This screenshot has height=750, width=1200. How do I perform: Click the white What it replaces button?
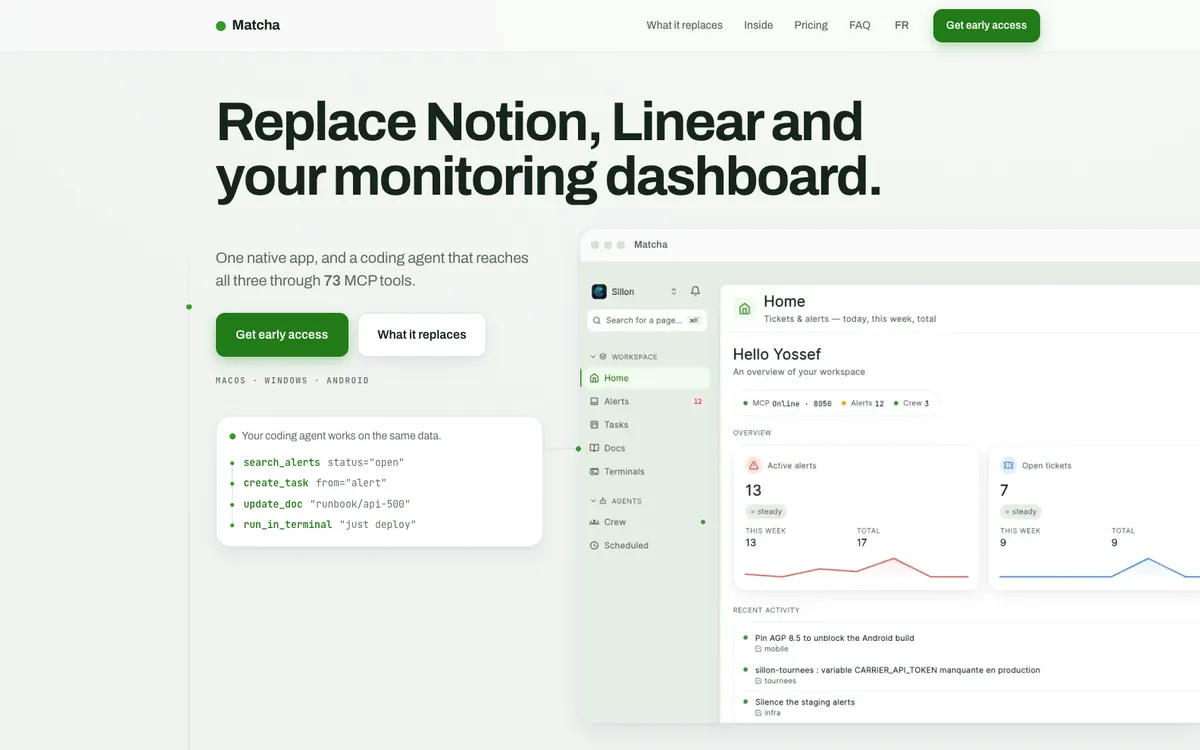pos(422,335)
